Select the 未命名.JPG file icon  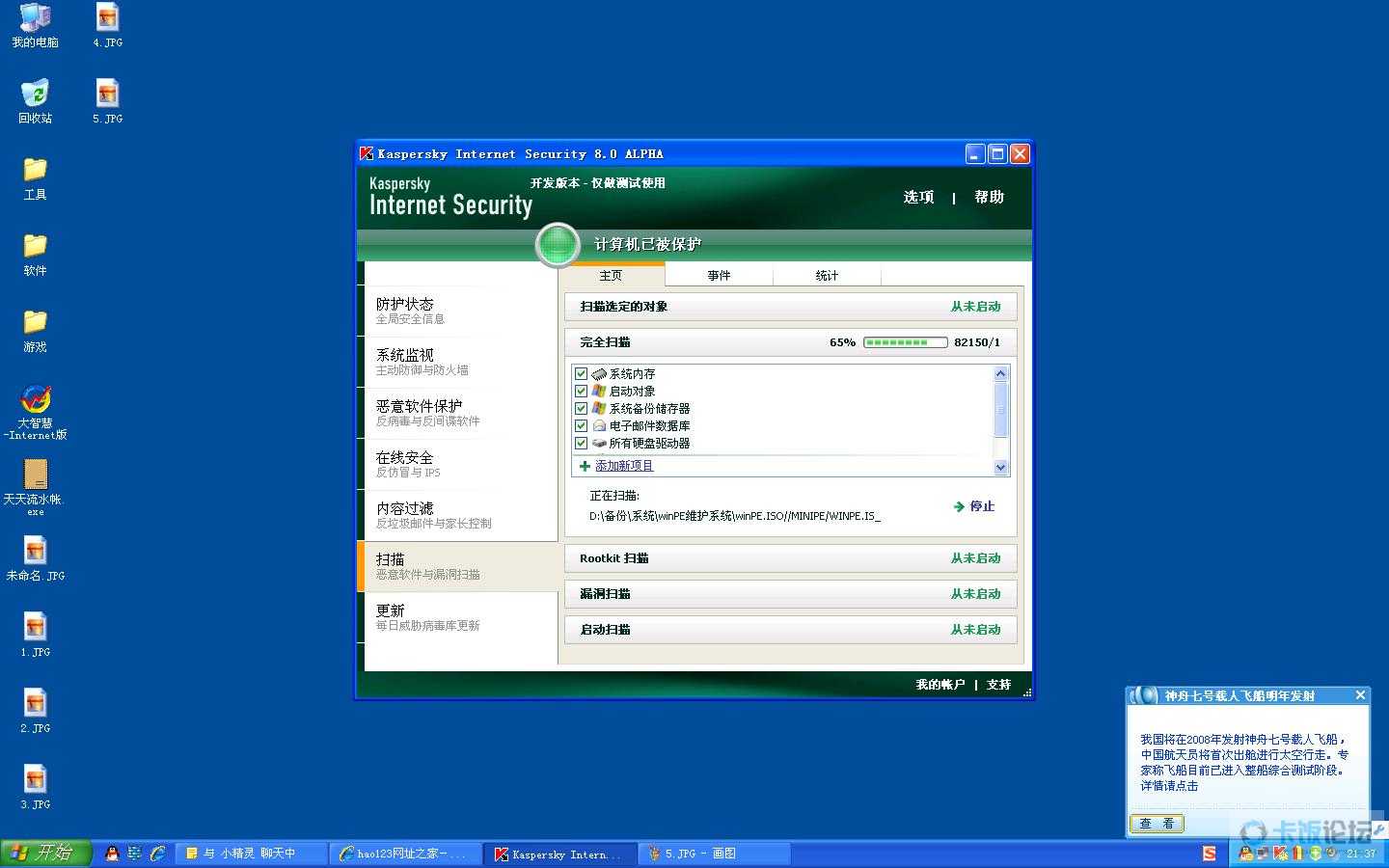coord(35,559)
